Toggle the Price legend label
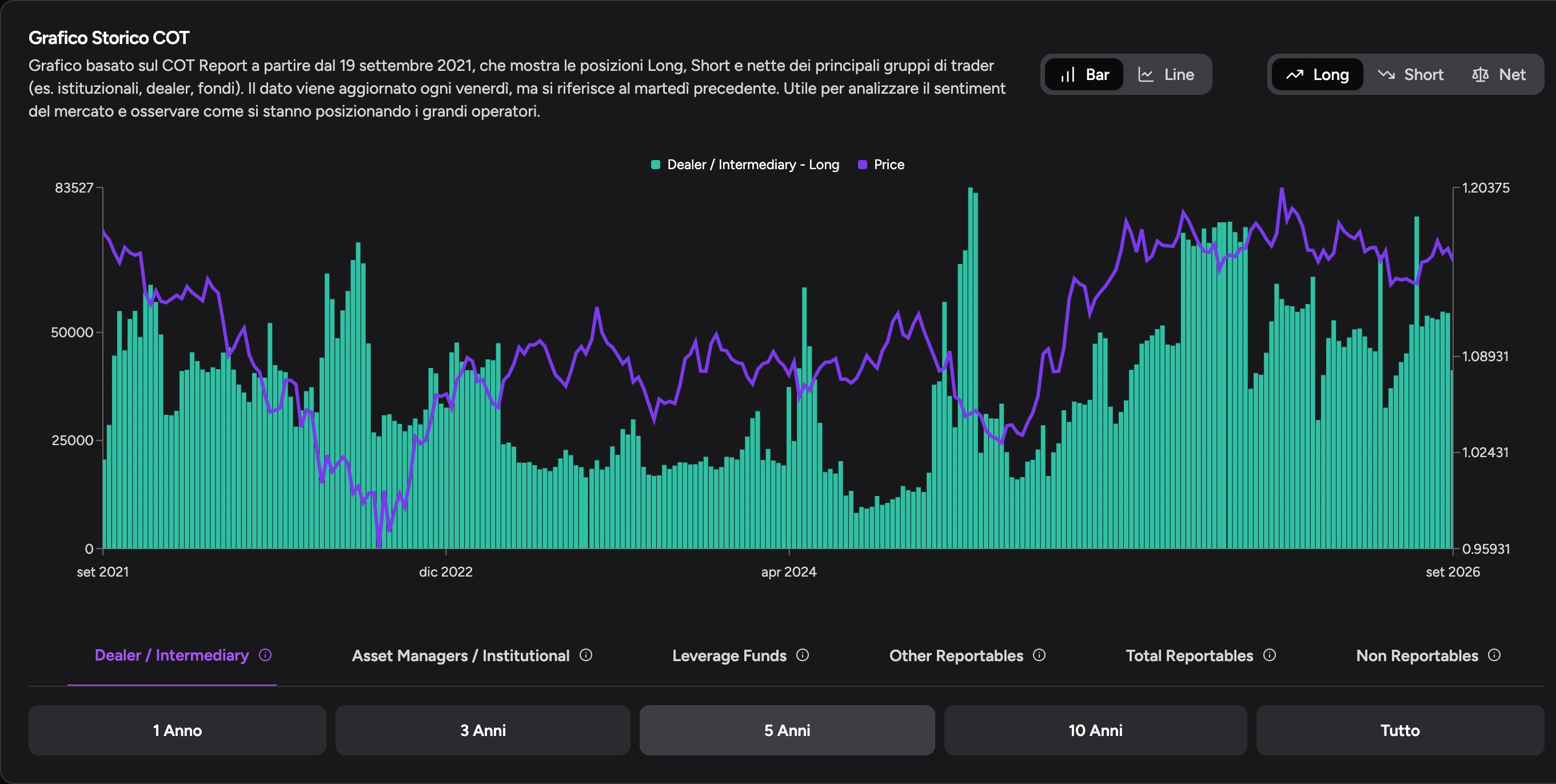1556x784 pixels. coord(888,165)
